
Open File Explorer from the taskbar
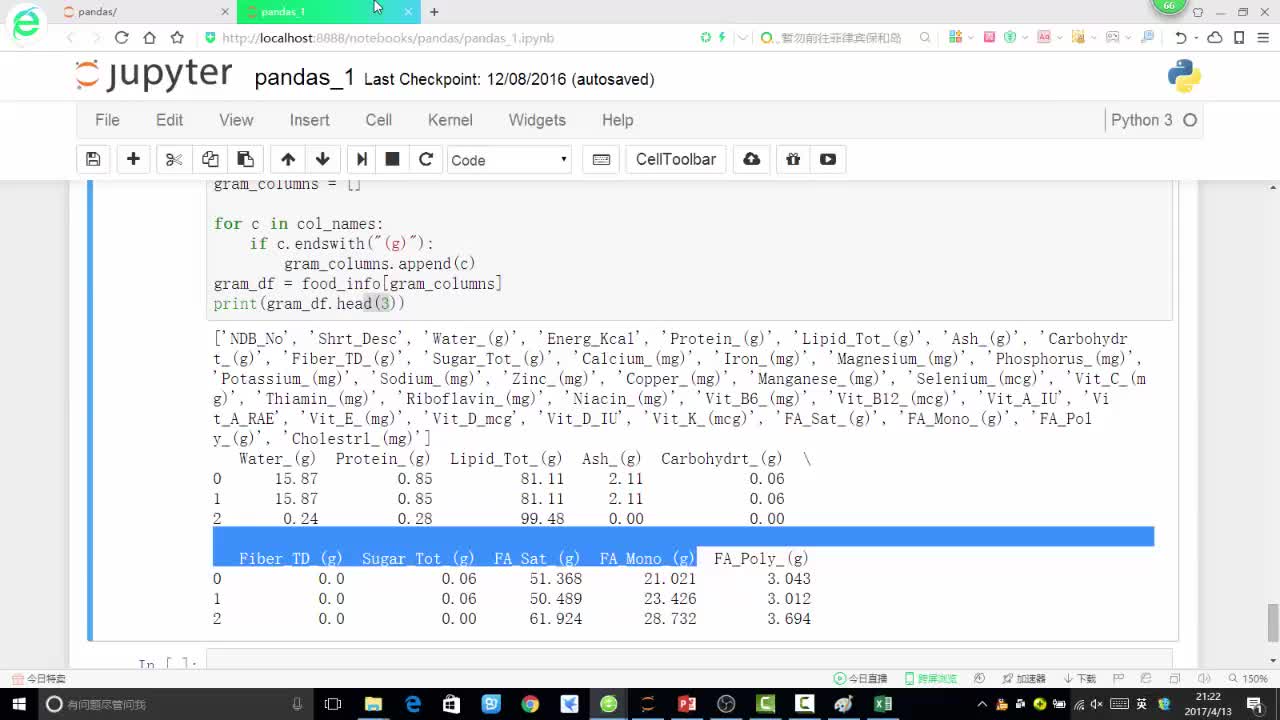click(x=373, y=704)
